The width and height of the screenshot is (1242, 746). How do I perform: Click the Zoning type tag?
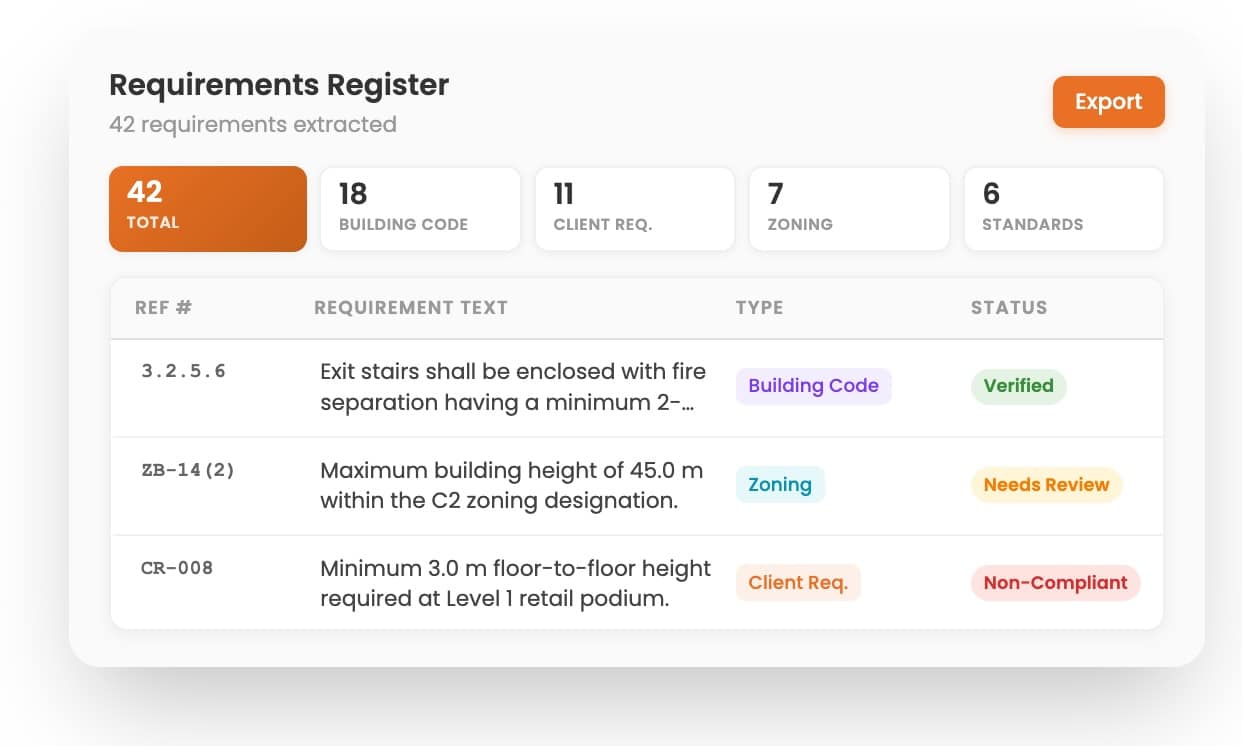[x=780, y=485]
